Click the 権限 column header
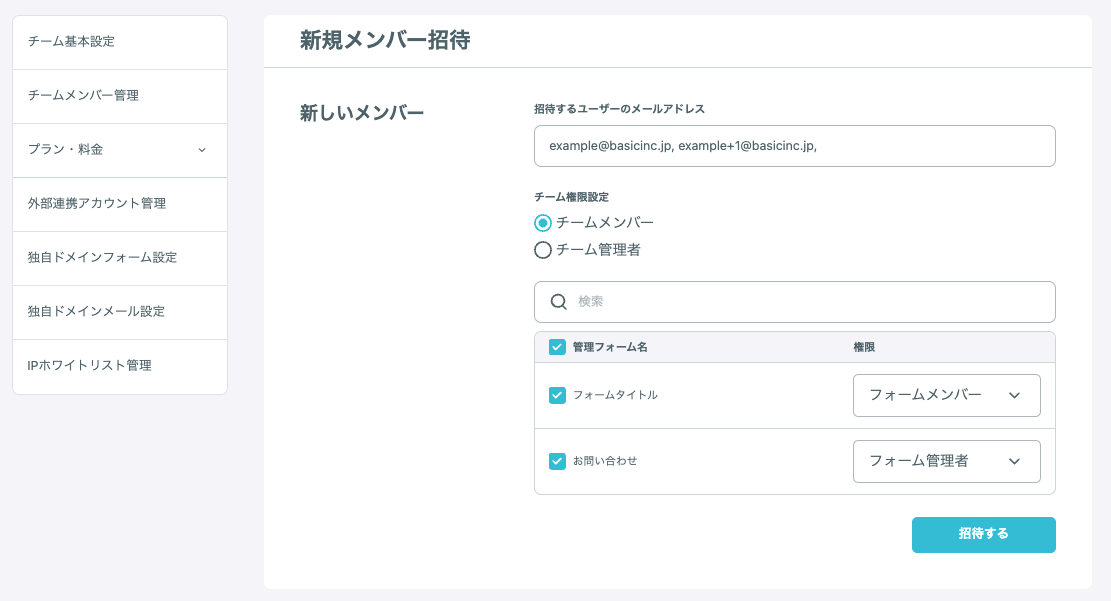 [864, 347]
